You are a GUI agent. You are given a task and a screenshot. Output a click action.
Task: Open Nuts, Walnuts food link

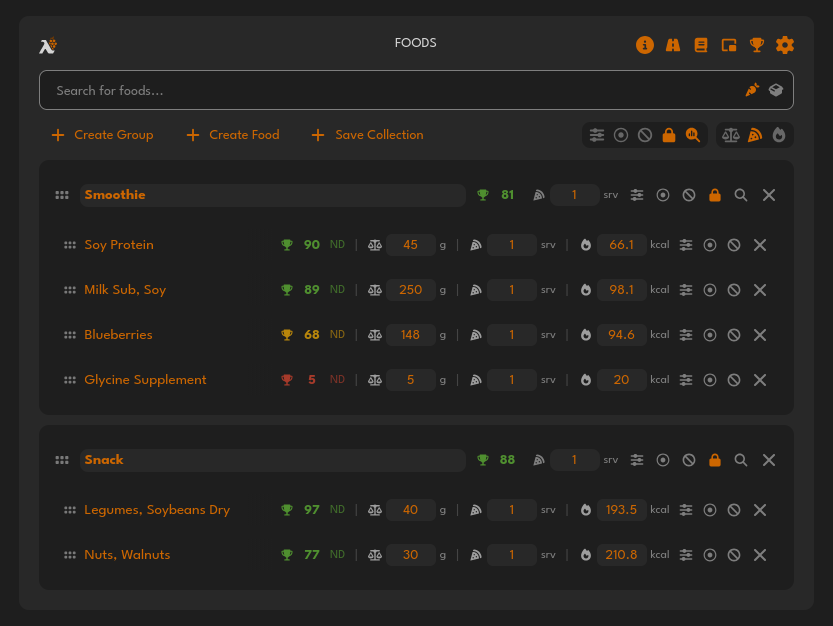click(x=127, y=555)
